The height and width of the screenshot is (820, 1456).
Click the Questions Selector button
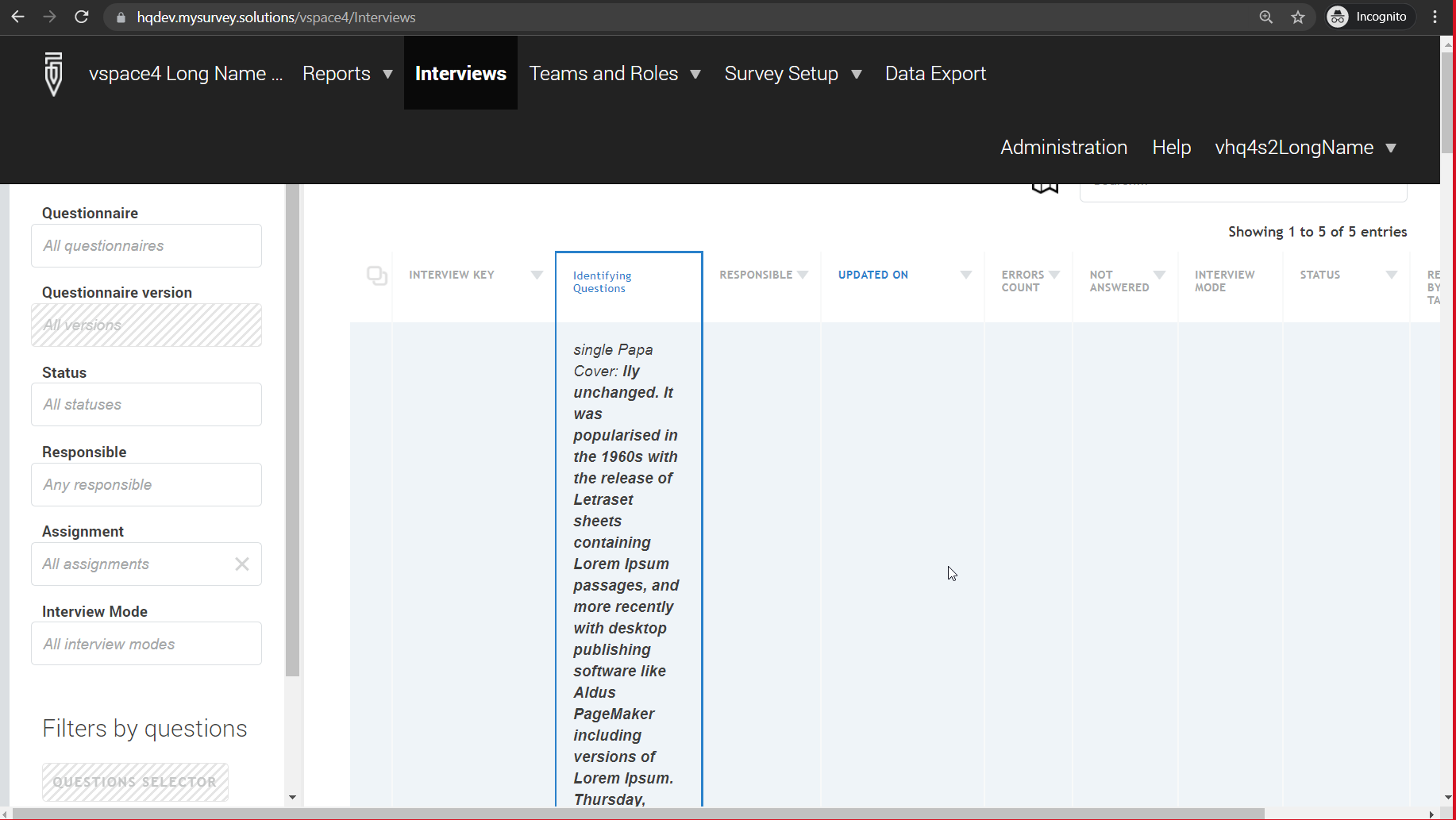coord(135,782)
